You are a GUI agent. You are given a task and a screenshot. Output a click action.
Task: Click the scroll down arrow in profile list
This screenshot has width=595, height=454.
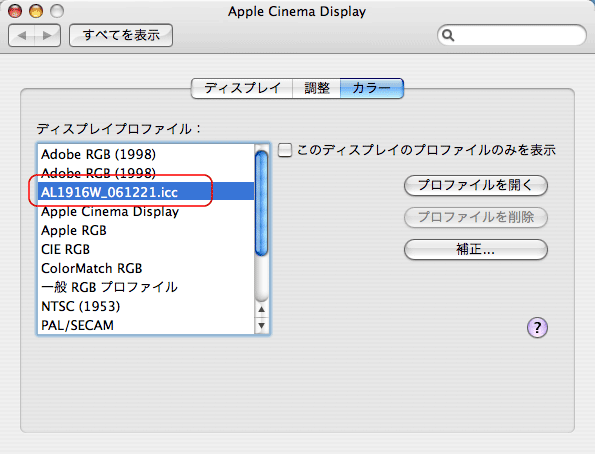261,326
